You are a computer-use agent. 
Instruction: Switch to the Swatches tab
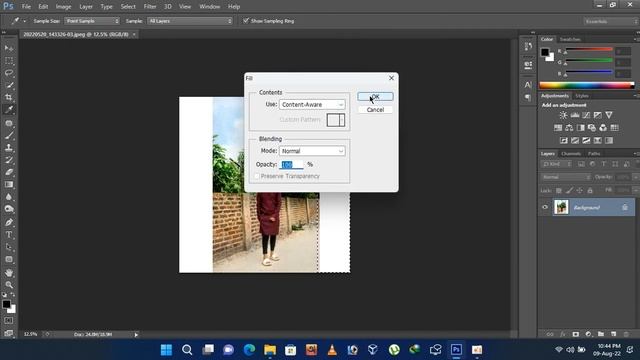pos(570,39)
